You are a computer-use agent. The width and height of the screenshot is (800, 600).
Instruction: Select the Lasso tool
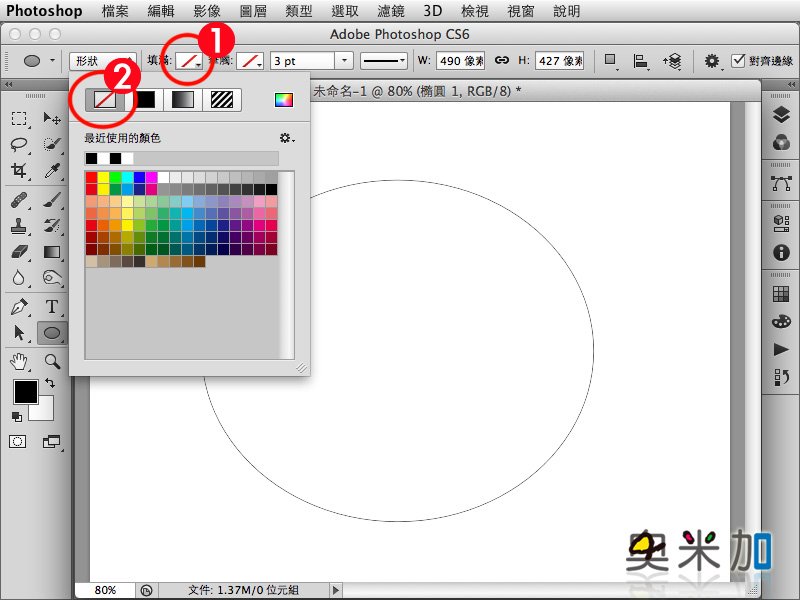(x=19, y=144)
